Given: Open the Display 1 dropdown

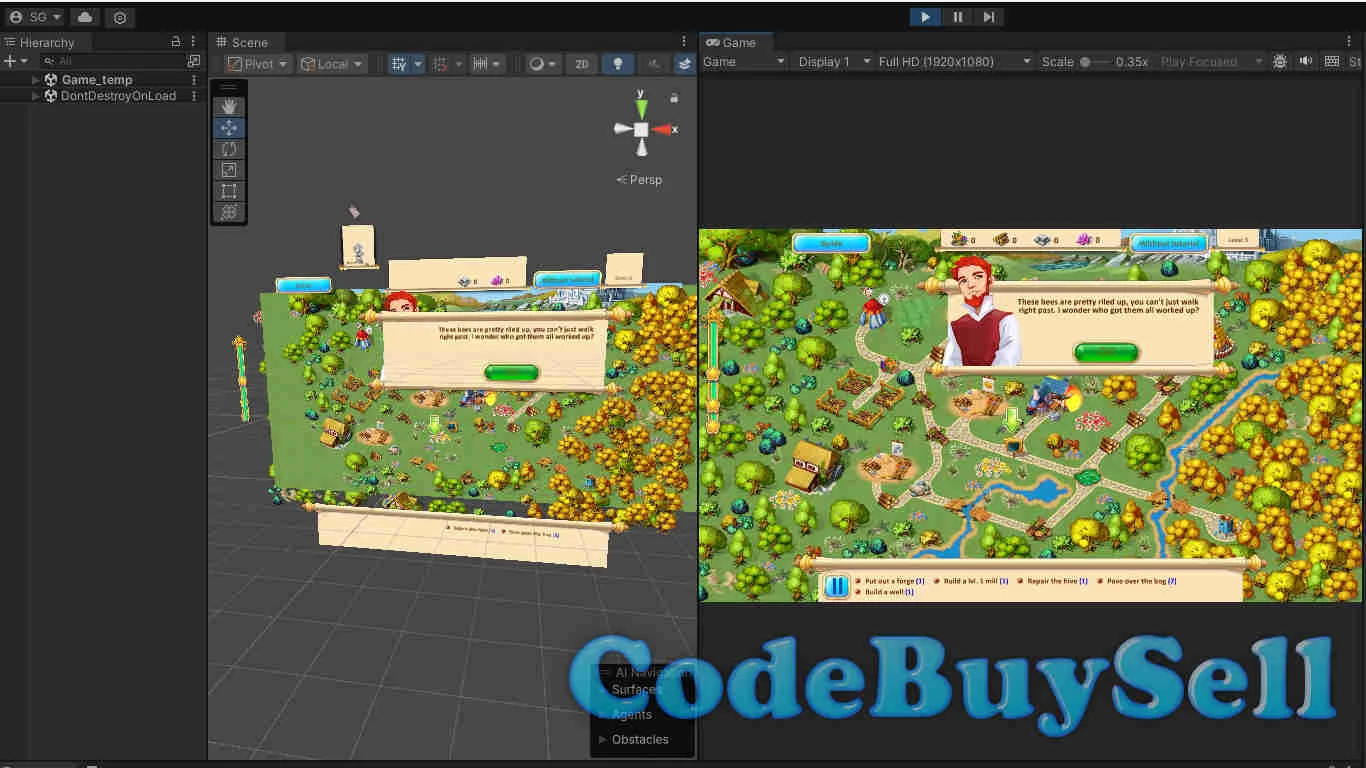Looking at the screenshot, I should point(833,61).
